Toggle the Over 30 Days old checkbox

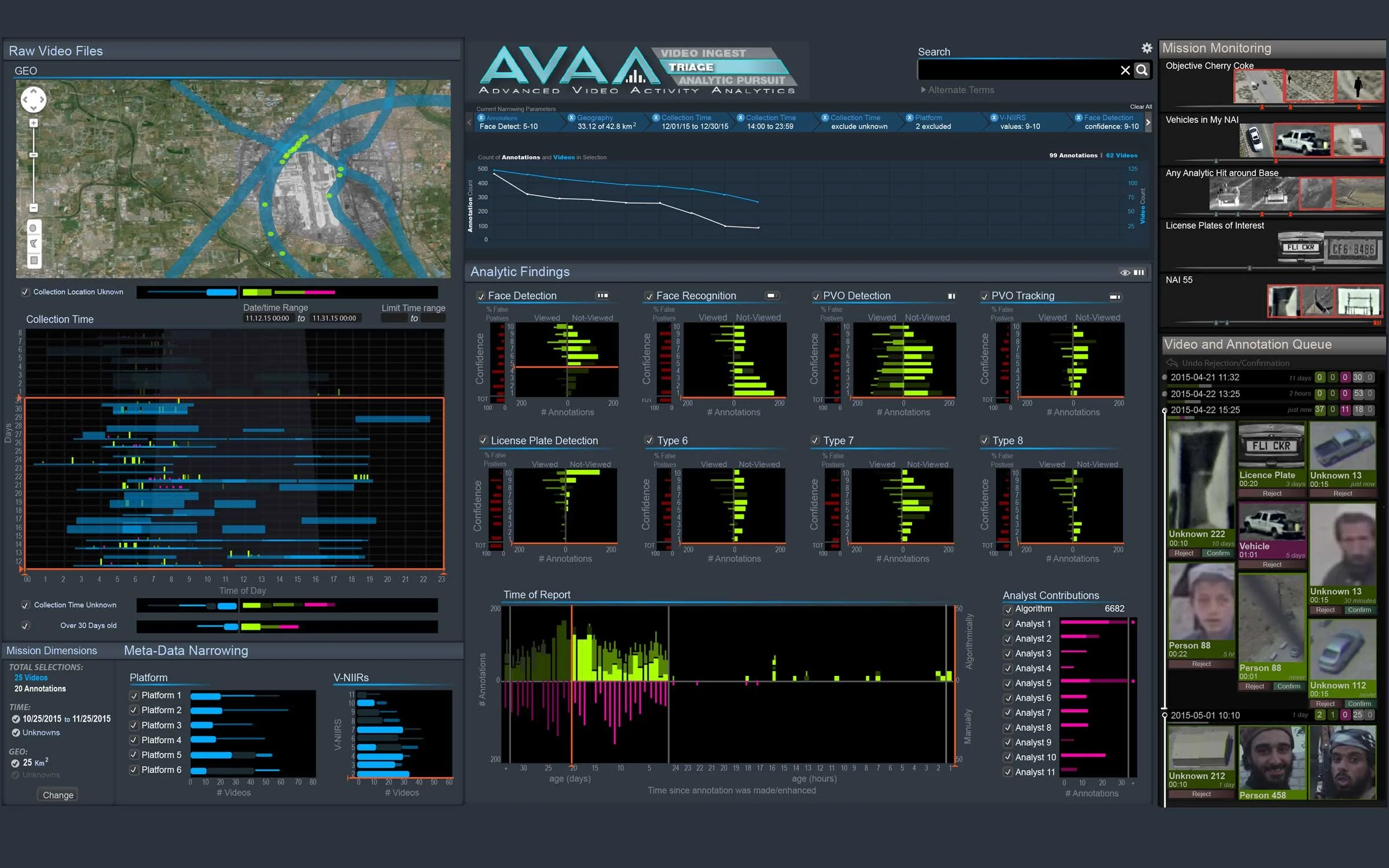pyautogui.click(x=25, y=626)
